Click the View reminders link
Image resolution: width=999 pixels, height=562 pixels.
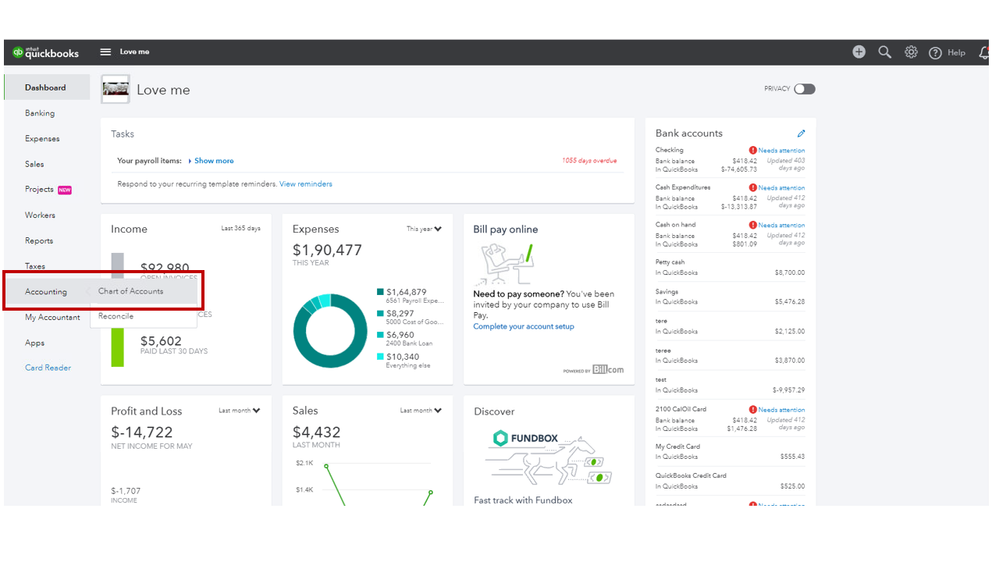click(x=306, y=184)
